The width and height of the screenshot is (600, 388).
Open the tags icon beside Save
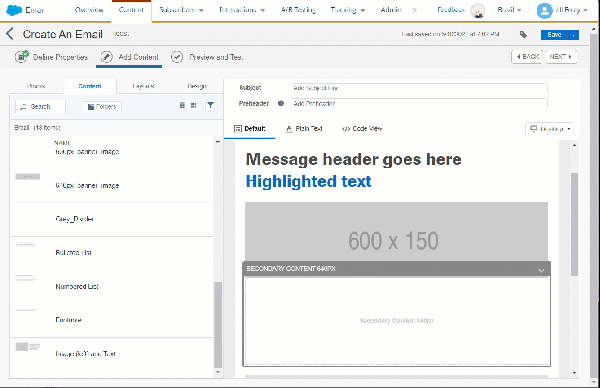[523, 35]
